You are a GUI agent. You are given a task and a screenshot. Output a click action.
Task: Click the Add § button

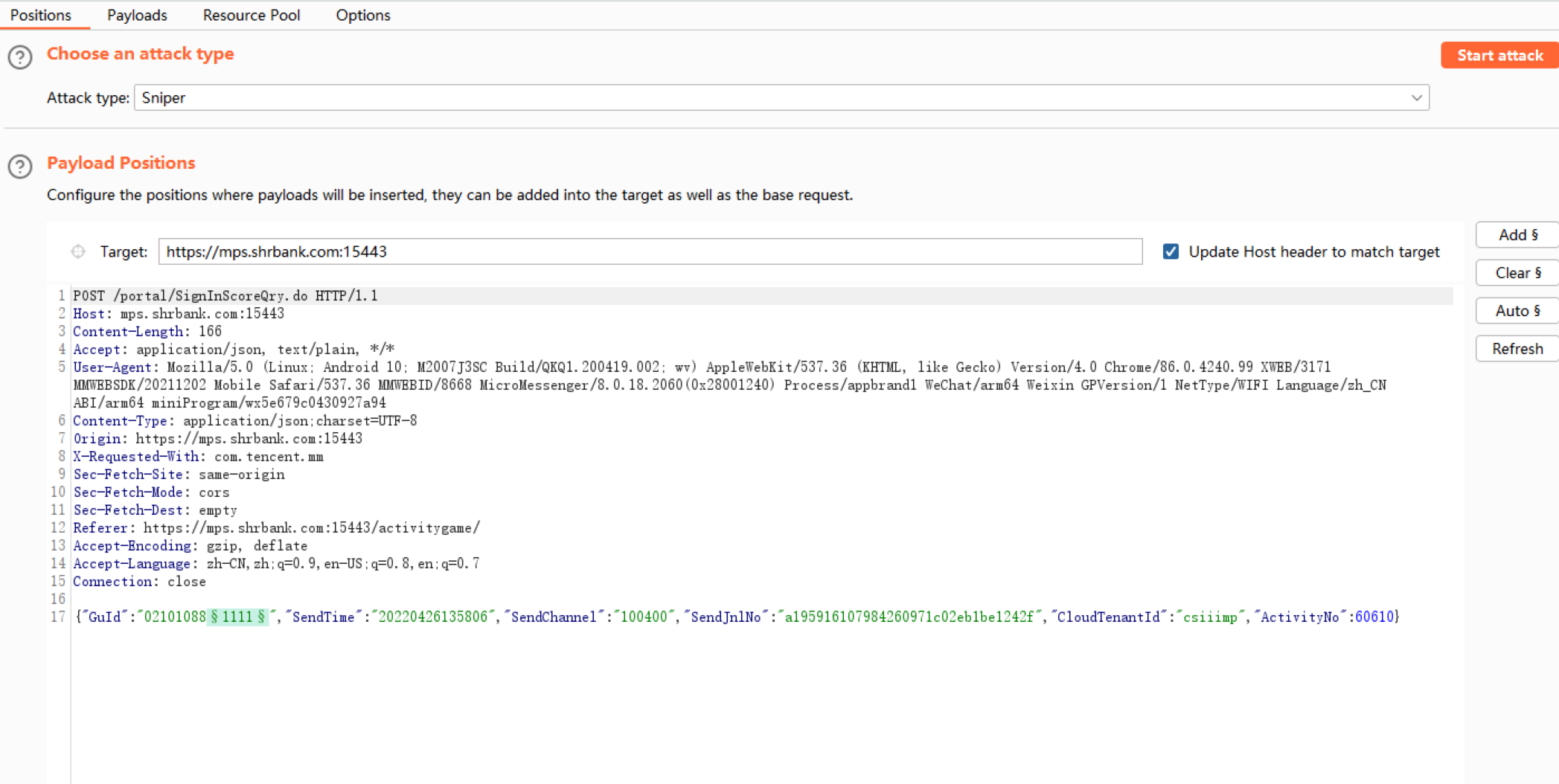[1517, 235]
